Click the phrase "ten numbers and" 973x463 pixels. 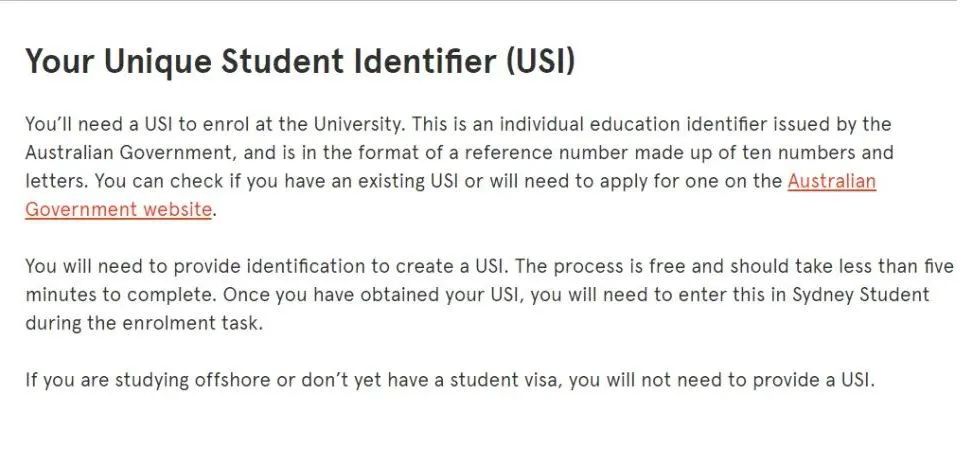tap(817, 153)
